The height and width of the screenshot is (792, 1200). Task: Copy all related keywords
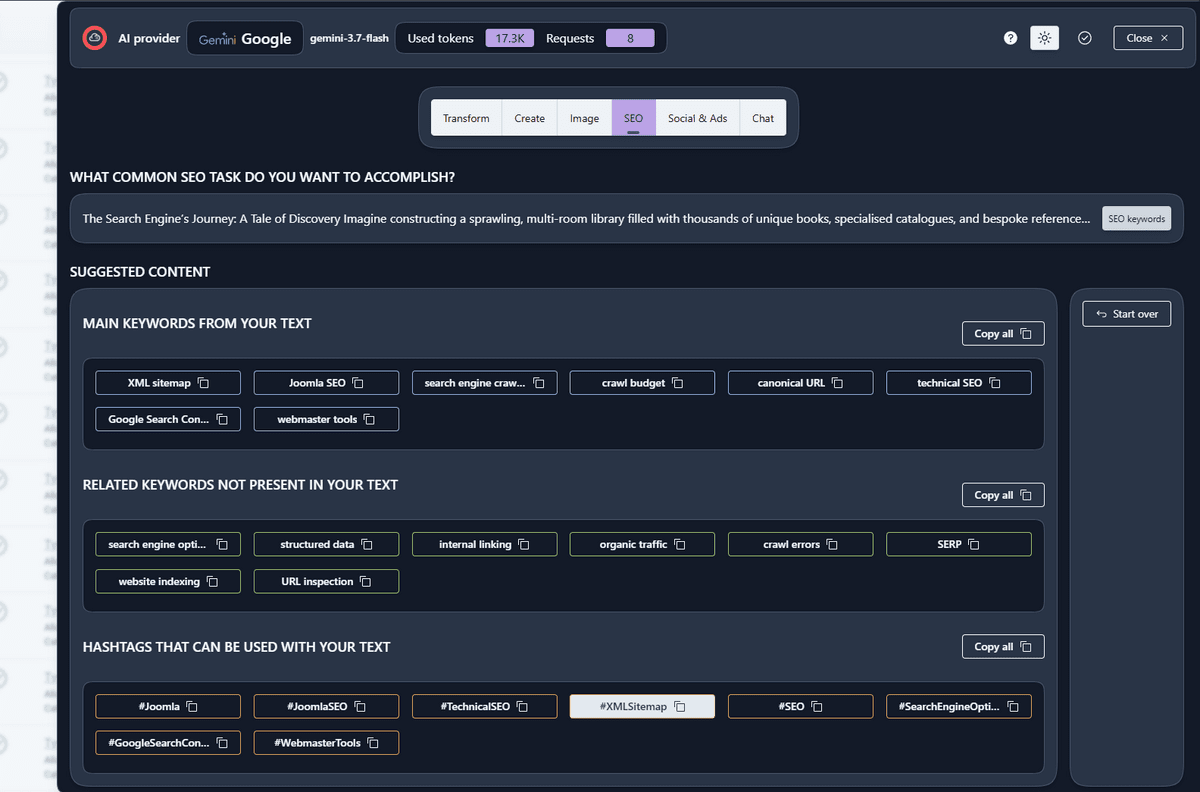[1003, 494]
